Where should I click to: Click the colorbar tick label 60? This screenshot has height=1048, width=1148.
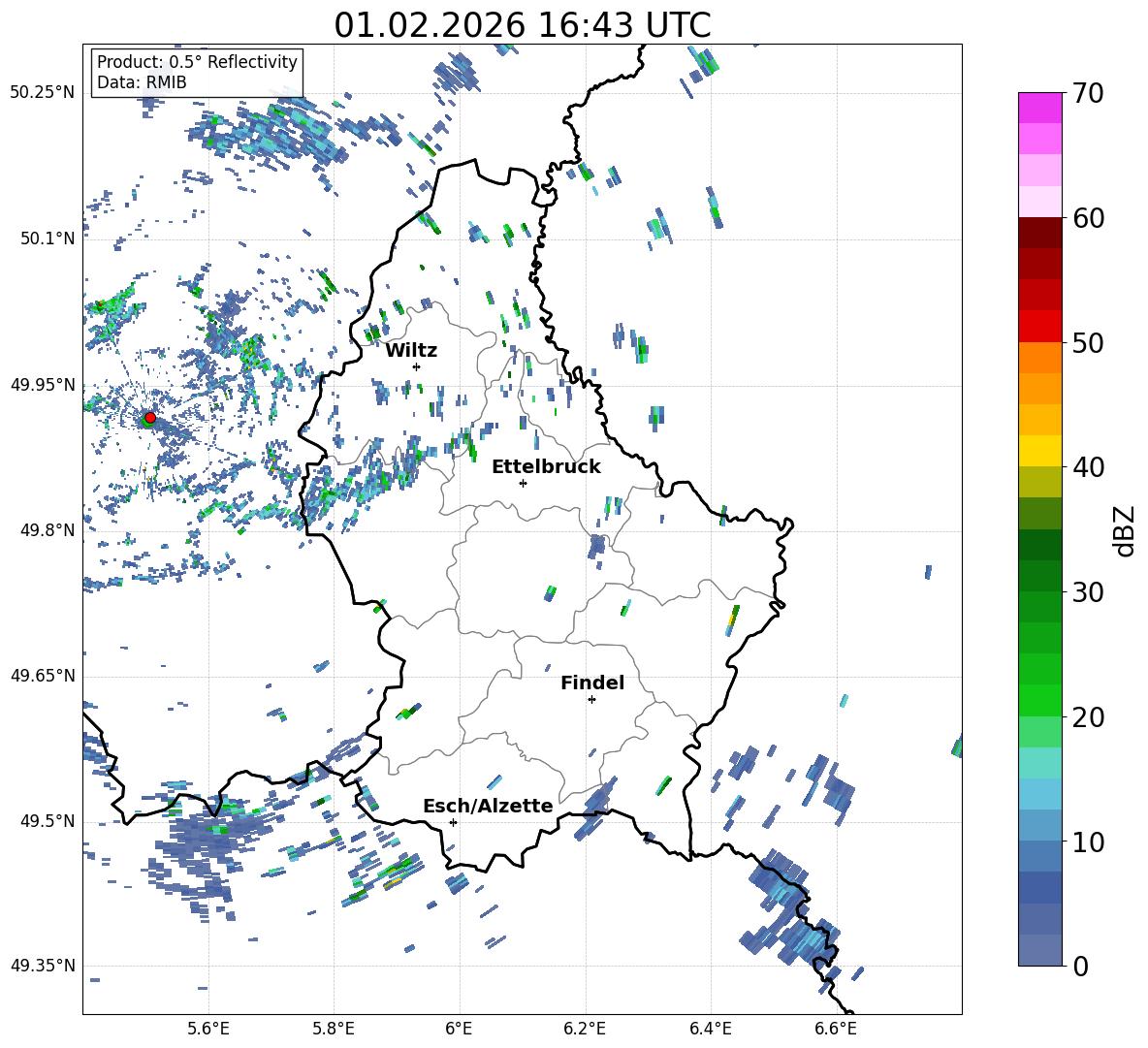(x=1089, y=218)
